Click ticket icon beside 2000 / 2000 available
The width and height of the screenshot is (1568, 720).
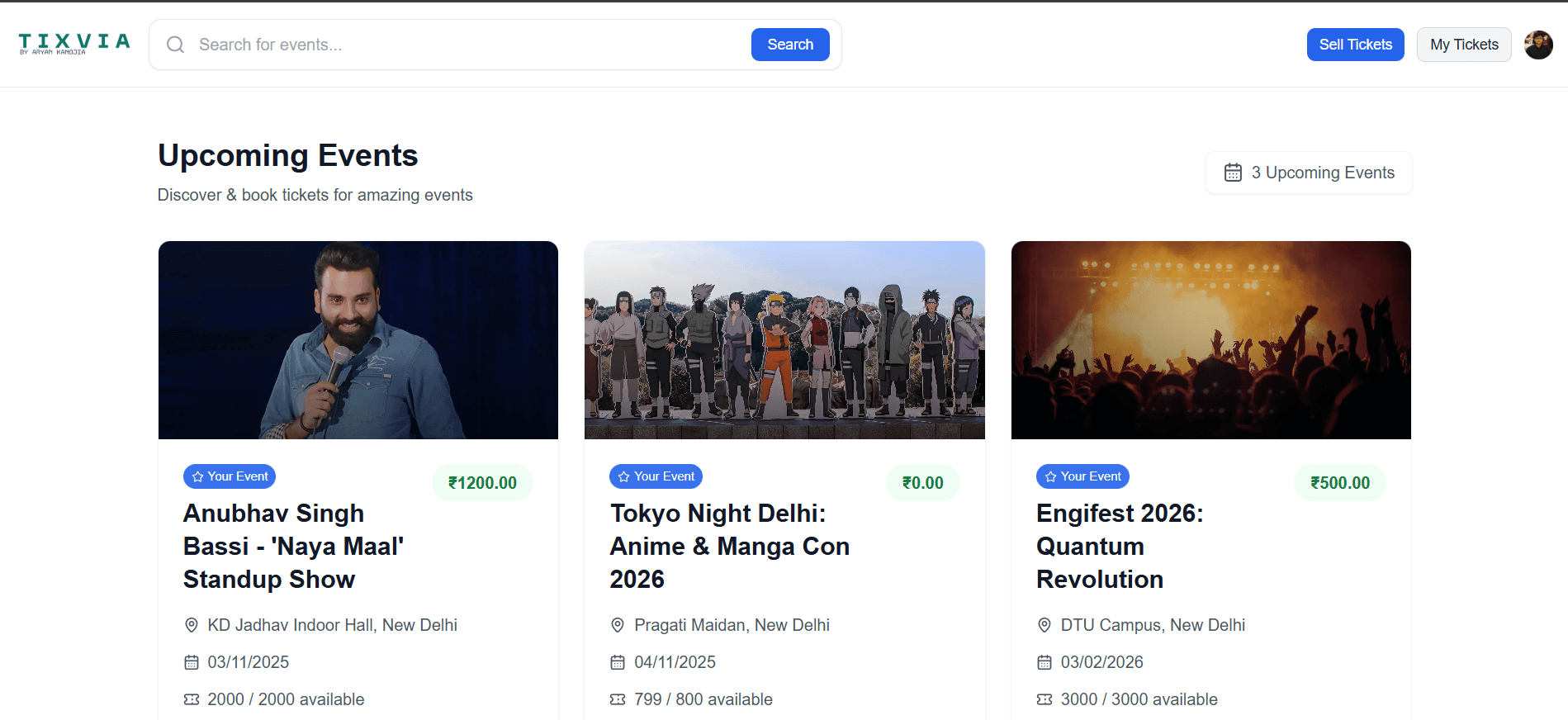192,699
